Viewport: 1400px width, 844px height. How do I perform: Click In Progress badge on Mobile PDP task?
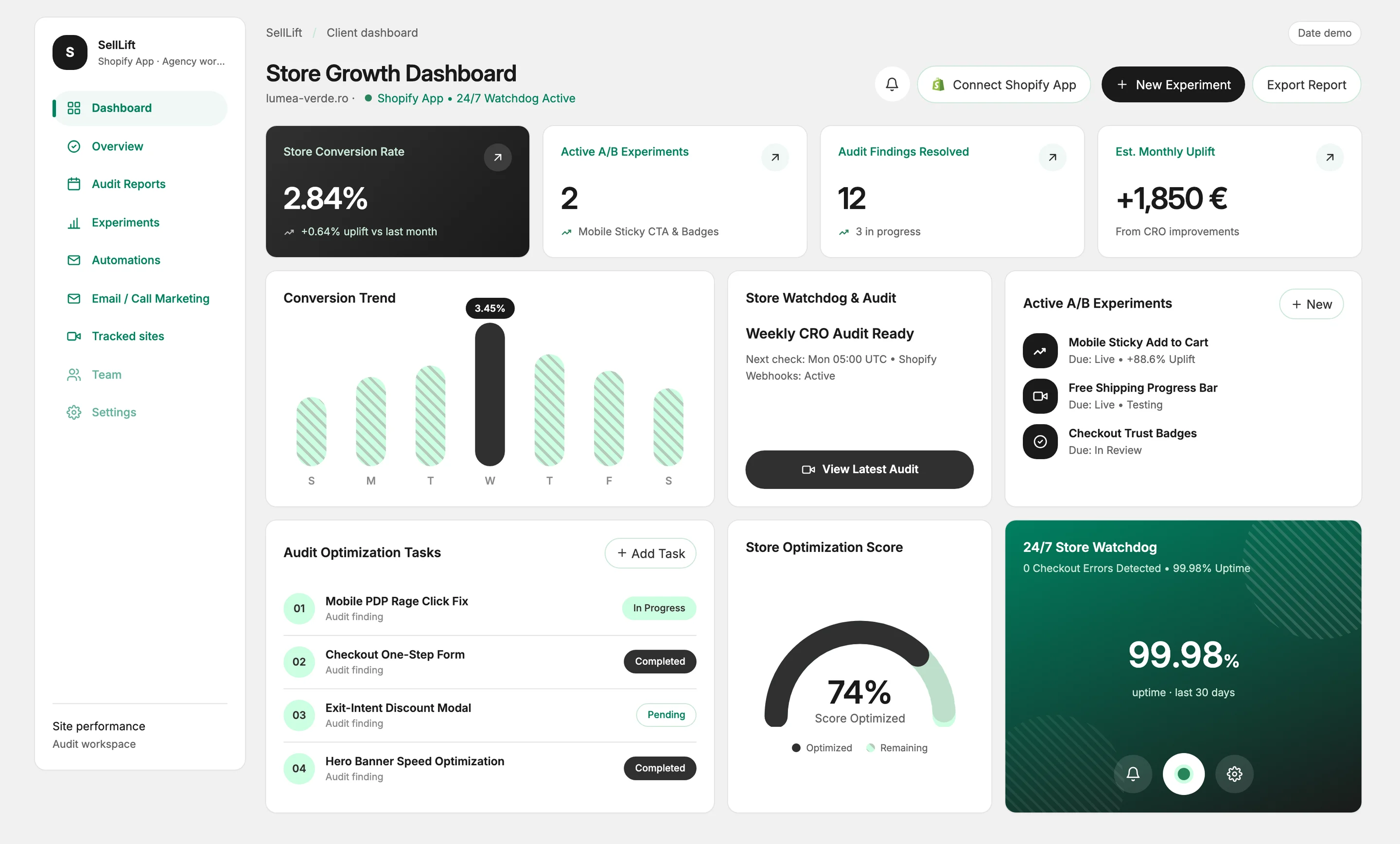(x=659, y=608)
